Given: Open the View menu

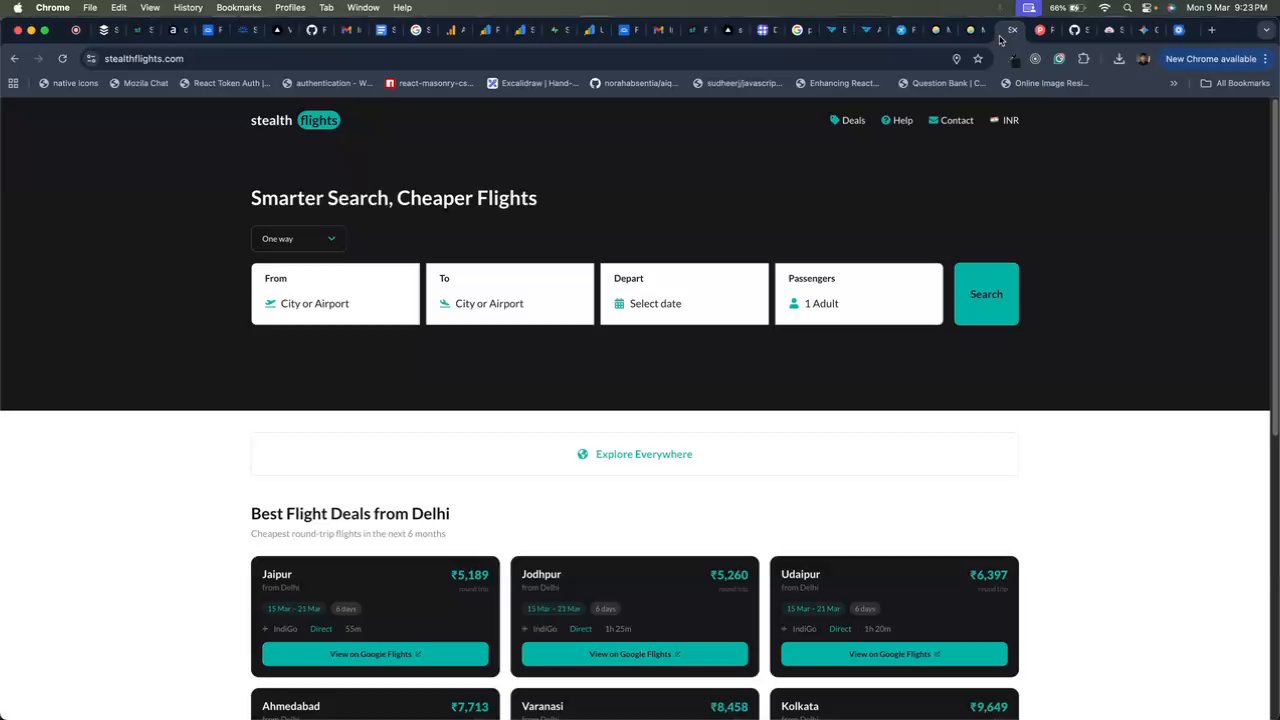Looking at the screenshot, I should pos(150,7).
